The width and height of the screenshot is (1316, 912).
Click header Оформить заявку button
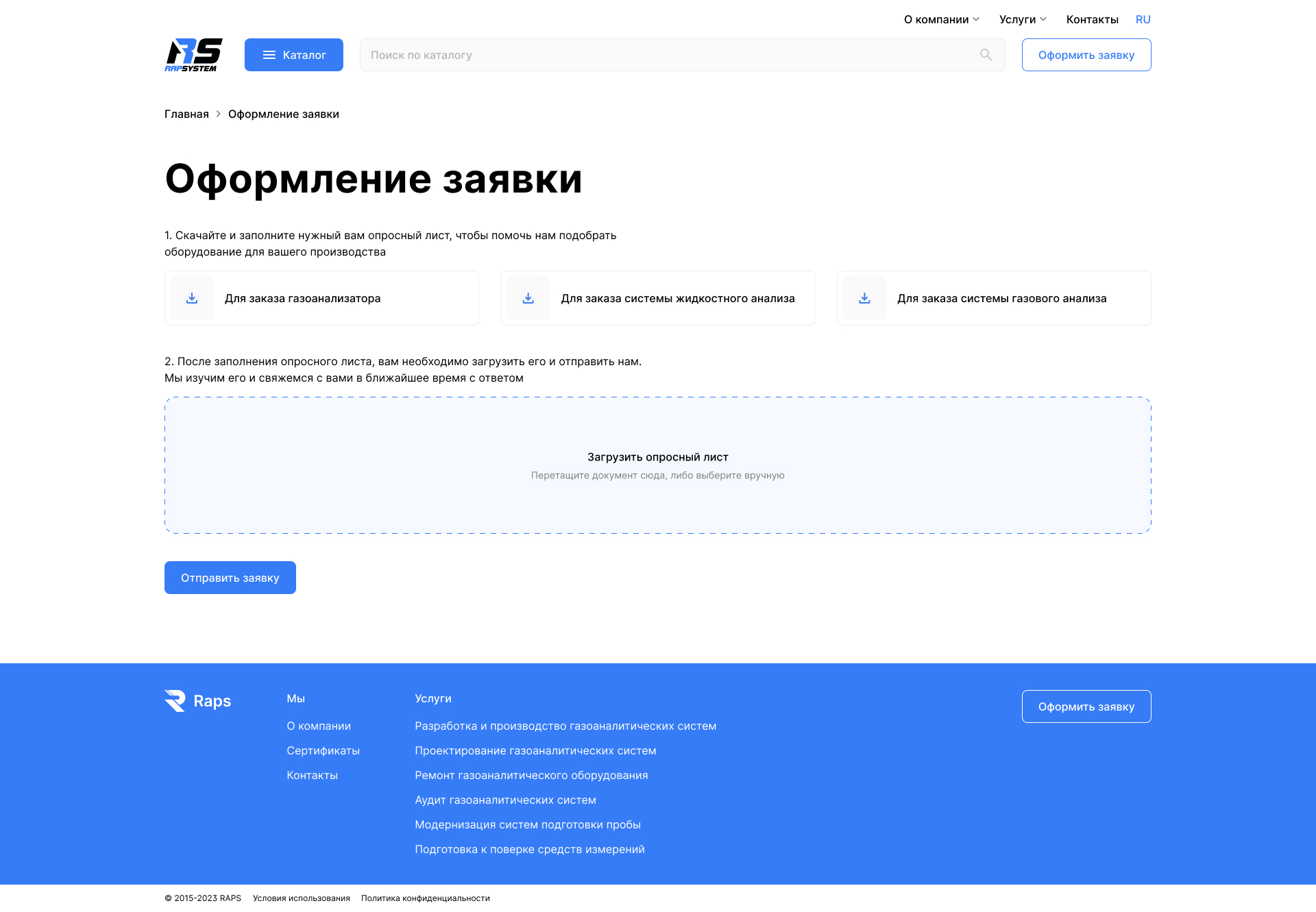[x=1086, y=55]
